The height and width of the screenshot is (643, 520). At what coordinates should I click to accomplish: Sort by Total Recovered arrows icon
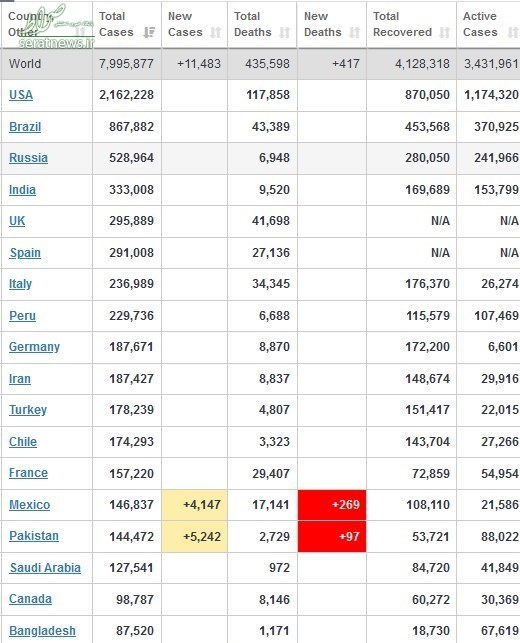tap(445, 32)
